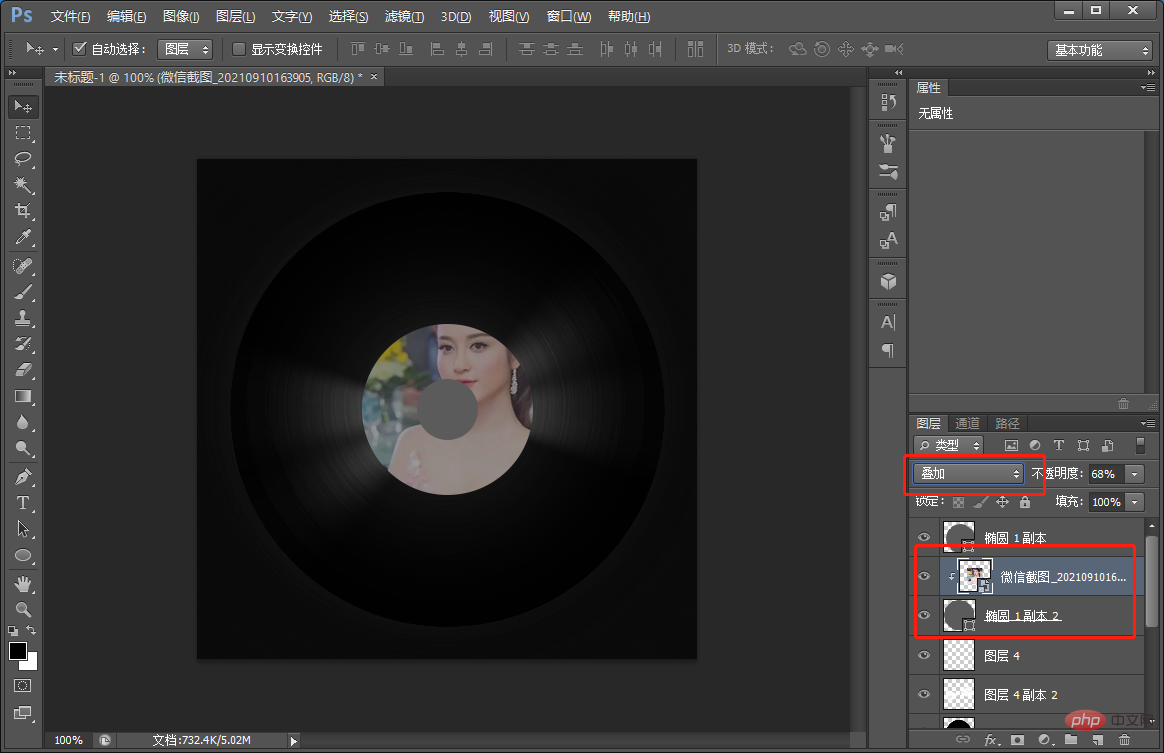This screenshot has width=1164, height=753.
Task: Select the Magic Wand tool
Action: tap(23, 185)
